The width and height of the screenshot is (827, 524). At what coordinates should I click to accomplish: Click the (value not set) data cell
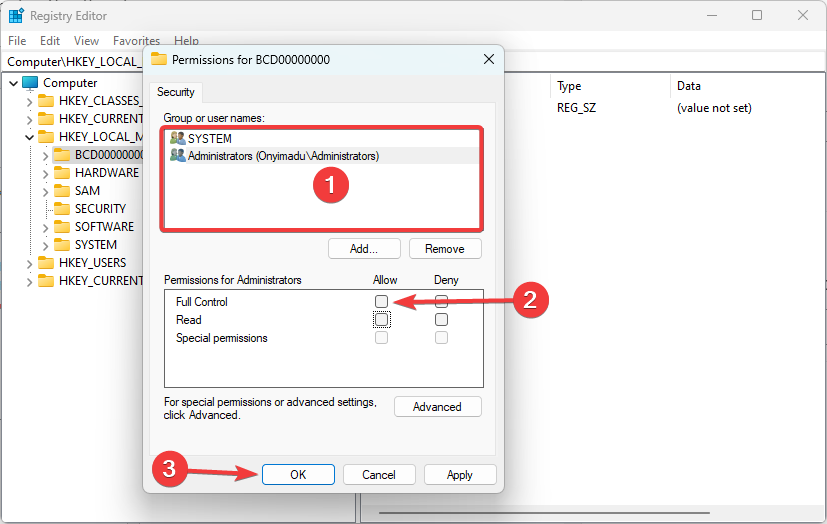click(x=714, y=108)
